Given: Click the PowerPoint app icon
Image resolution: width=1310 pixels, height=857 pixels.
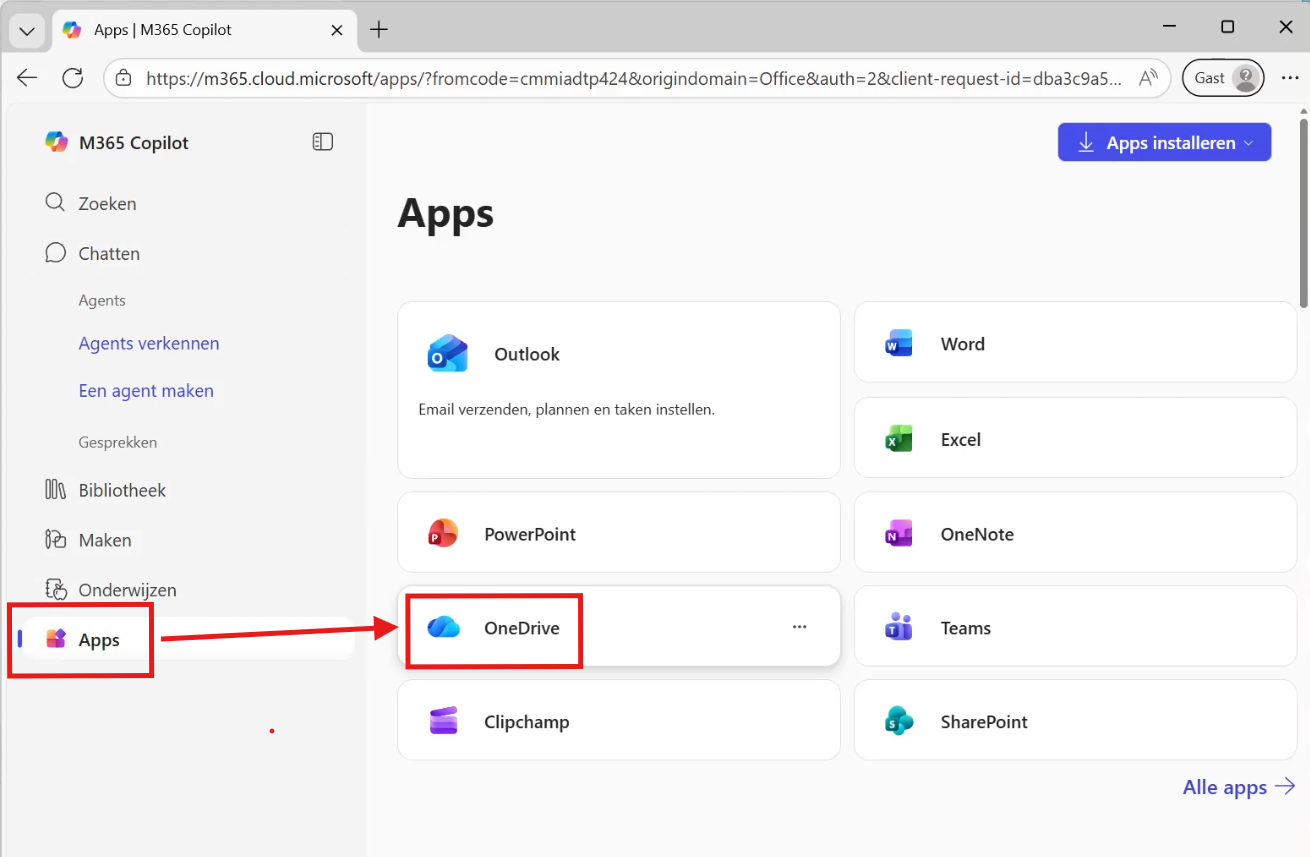Looking at the screenshot, I should (x=443, y=534).
